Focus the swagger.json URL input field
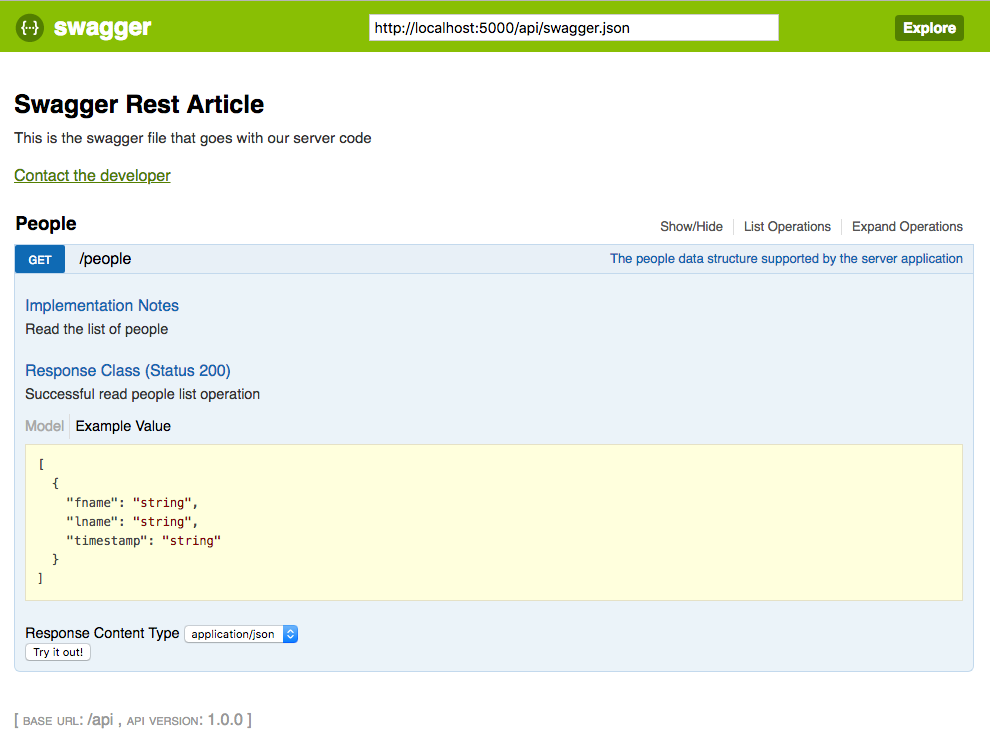 tap(573, 28)
